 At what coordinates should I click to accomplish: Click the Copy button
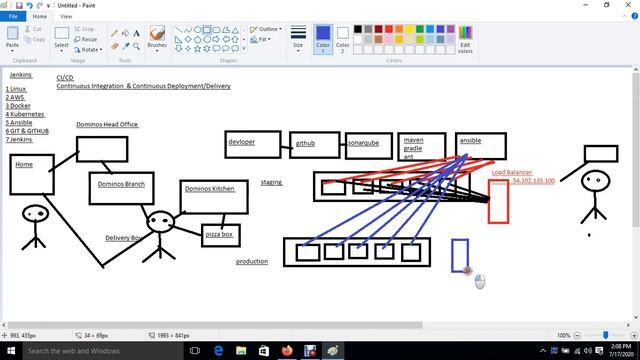tap(35, 39)
